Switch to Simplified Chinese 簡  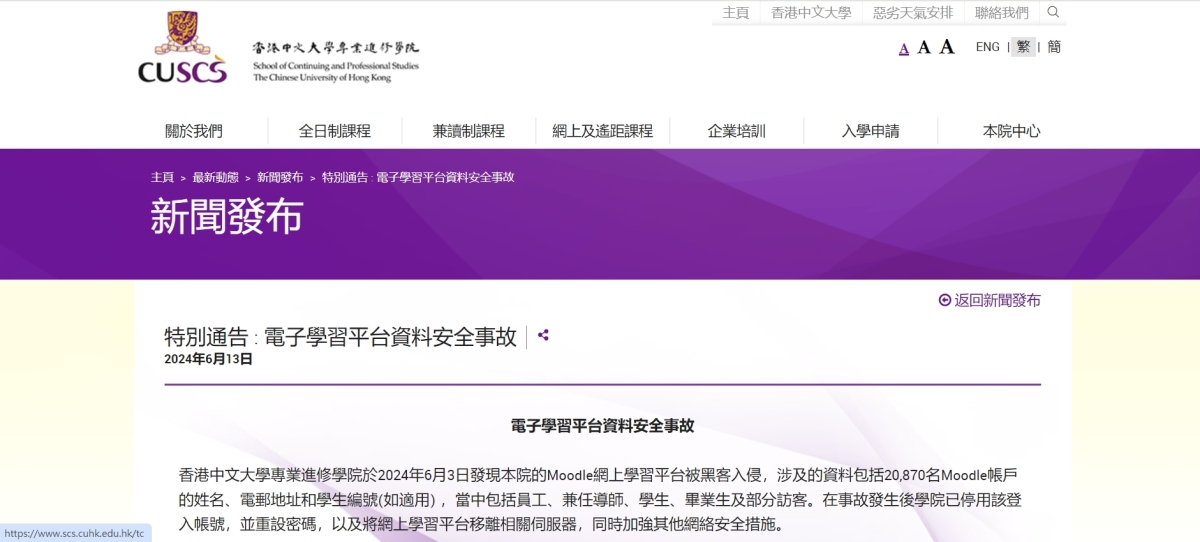1054,47
